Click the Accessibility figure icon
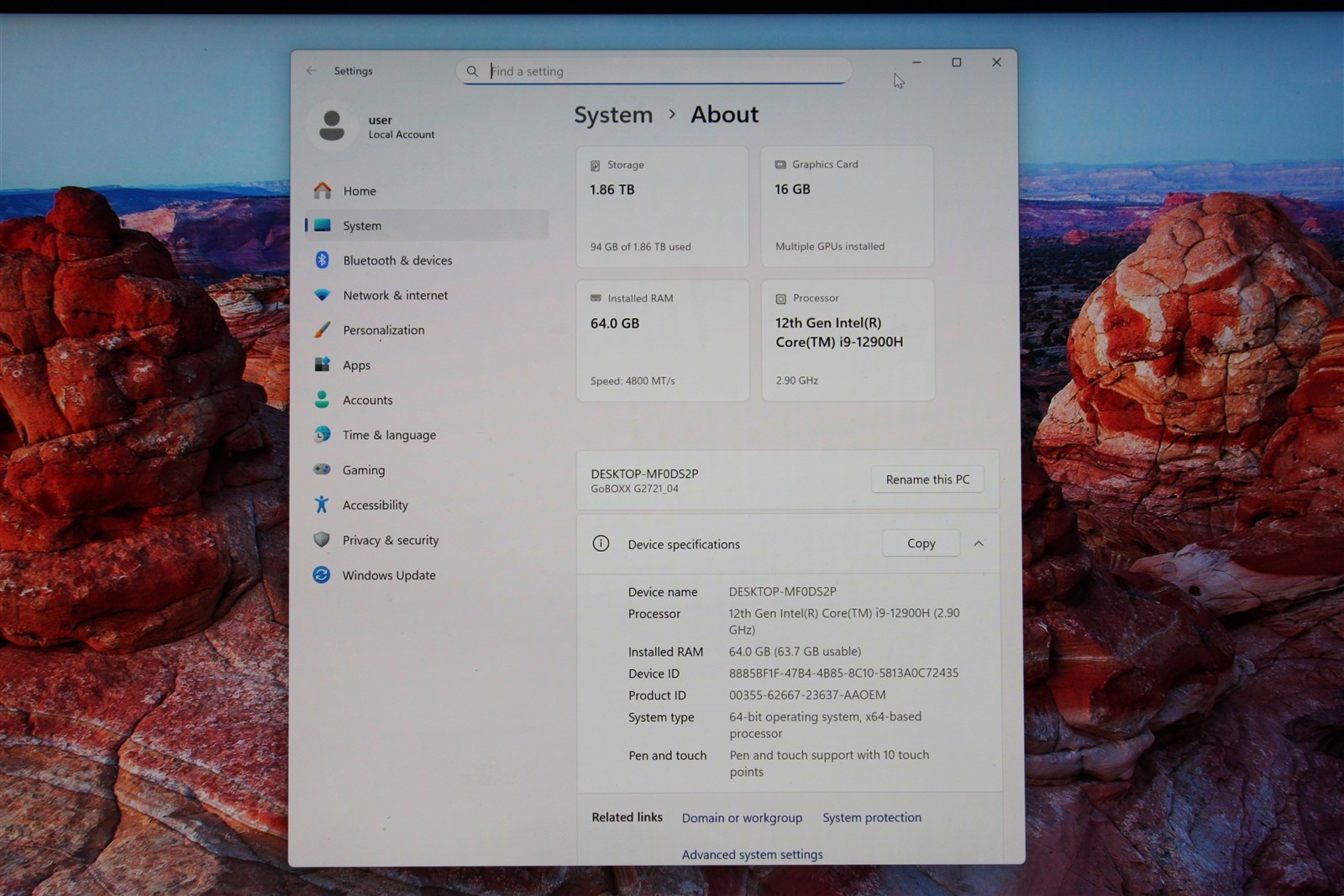This screenshot has width=1344, height=896. click(321, 504)
